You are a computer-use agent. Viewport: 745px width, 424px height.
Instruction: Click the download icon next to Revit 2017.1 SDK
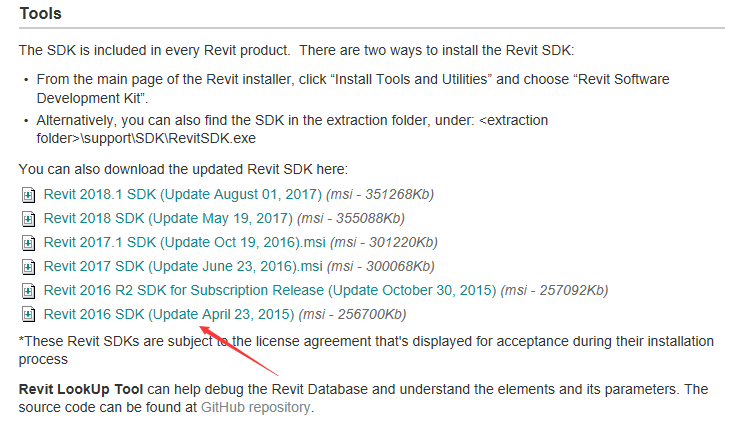tap(29, 243)
